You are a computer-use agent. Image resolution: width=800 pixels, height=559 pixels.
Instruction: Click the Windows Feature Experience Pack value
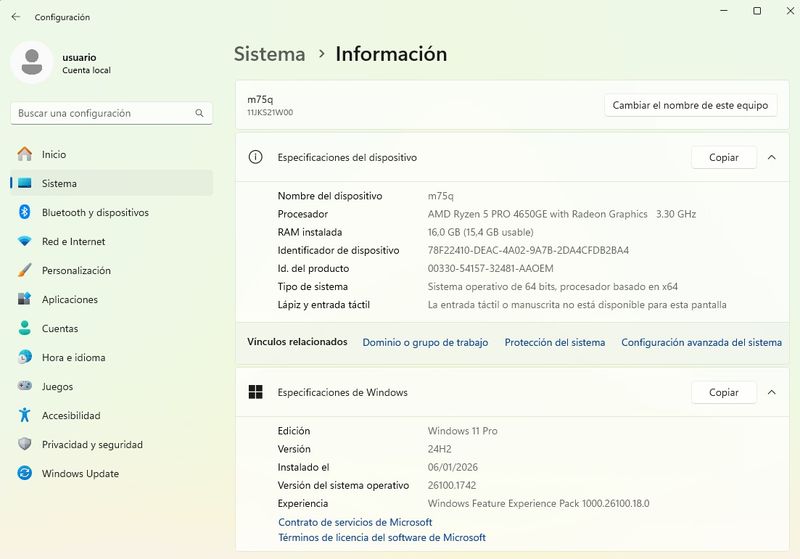(538, 503)
